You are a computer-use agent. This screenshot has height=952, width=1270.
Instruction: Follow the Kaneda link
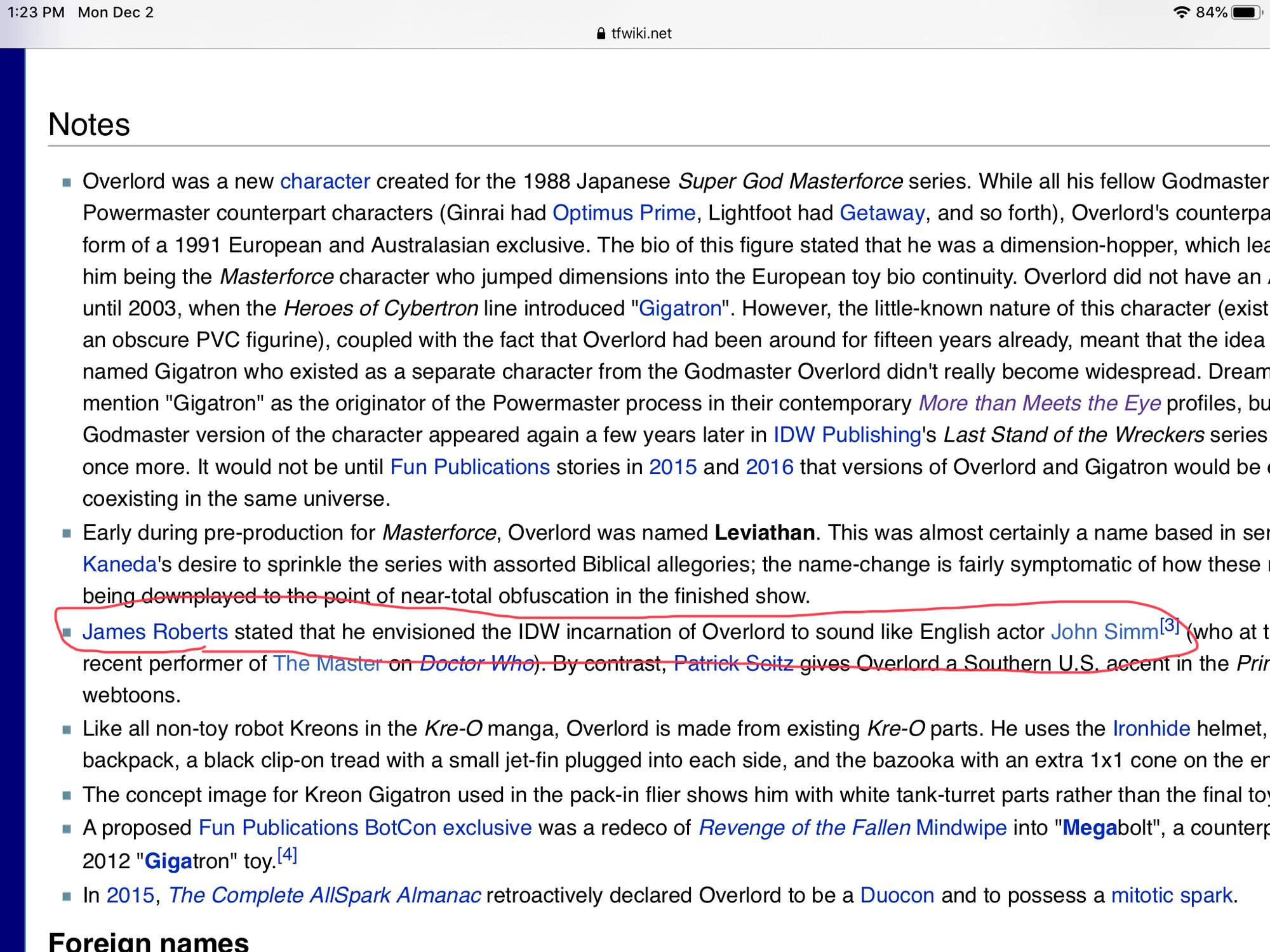click(x=119, y=564)
